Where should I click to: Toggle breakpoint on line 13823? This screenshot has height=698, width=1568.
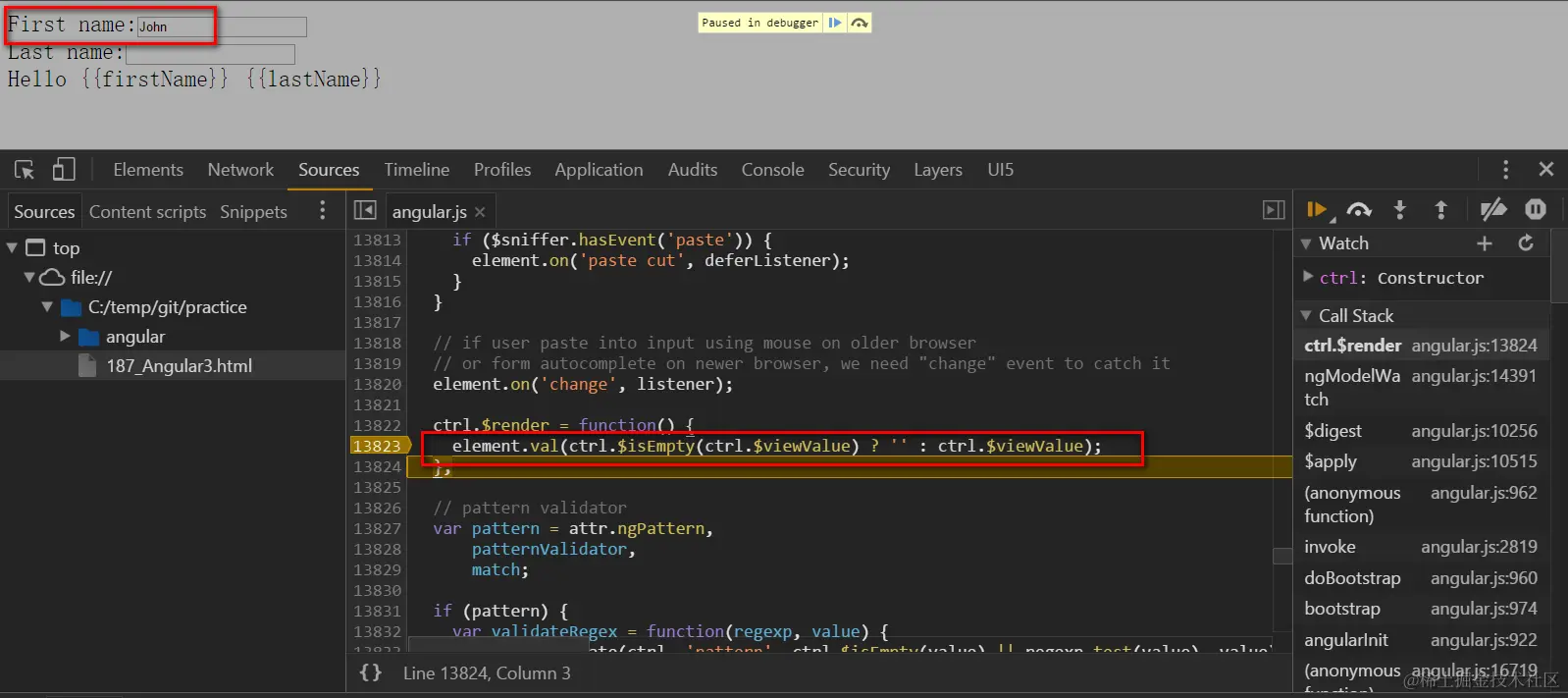click(378, 446)
